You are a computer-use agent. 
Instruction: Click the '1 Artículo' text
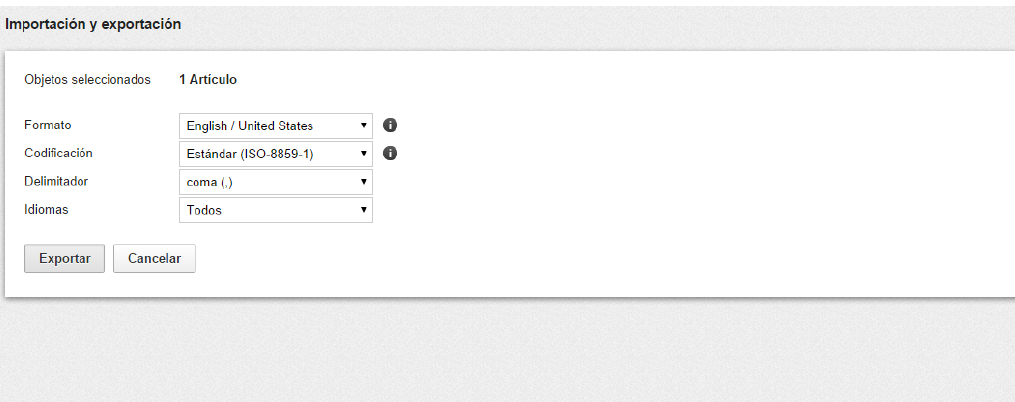(208, 79)
